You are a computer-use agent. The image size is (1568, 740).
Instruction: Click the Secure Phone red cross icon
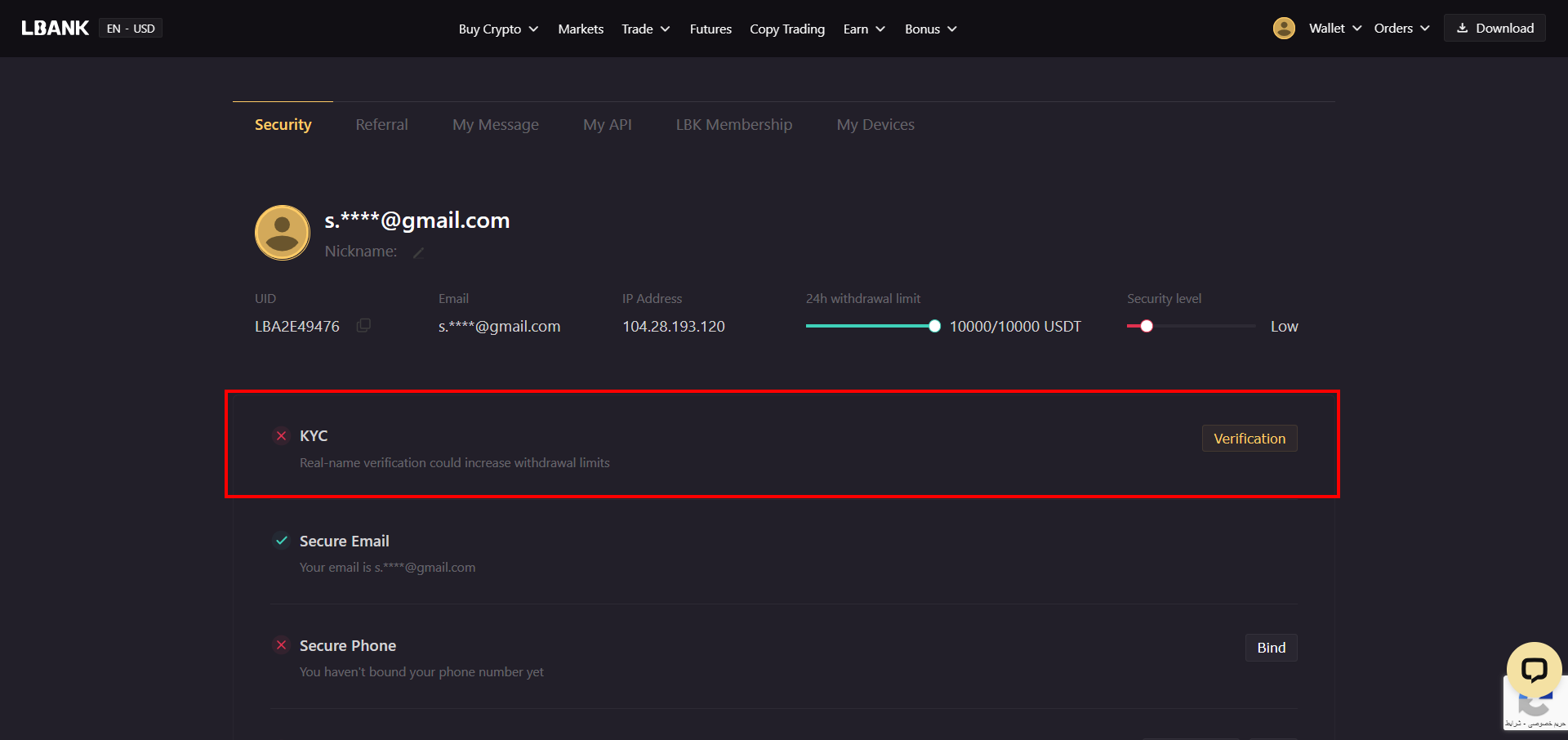coord(281,645)
